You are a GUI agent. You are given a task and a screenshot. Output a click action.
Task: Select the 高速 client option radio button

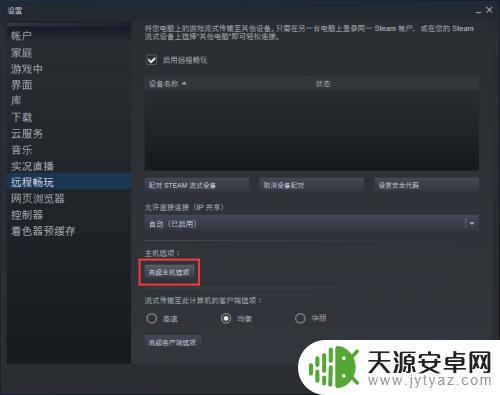click(152, 318)
